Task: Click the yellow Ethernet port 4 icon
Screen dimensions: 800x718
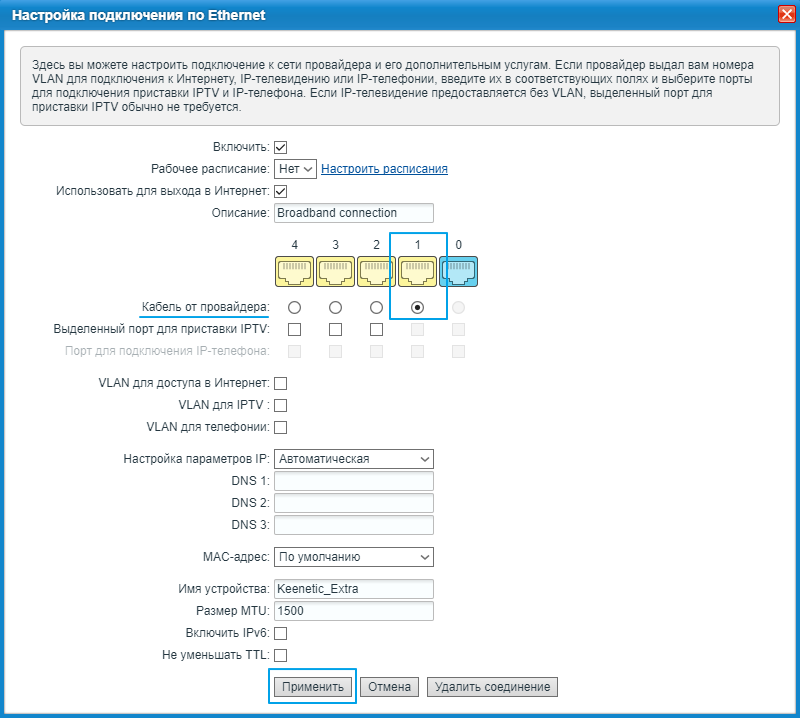Action: coord(294,271)
